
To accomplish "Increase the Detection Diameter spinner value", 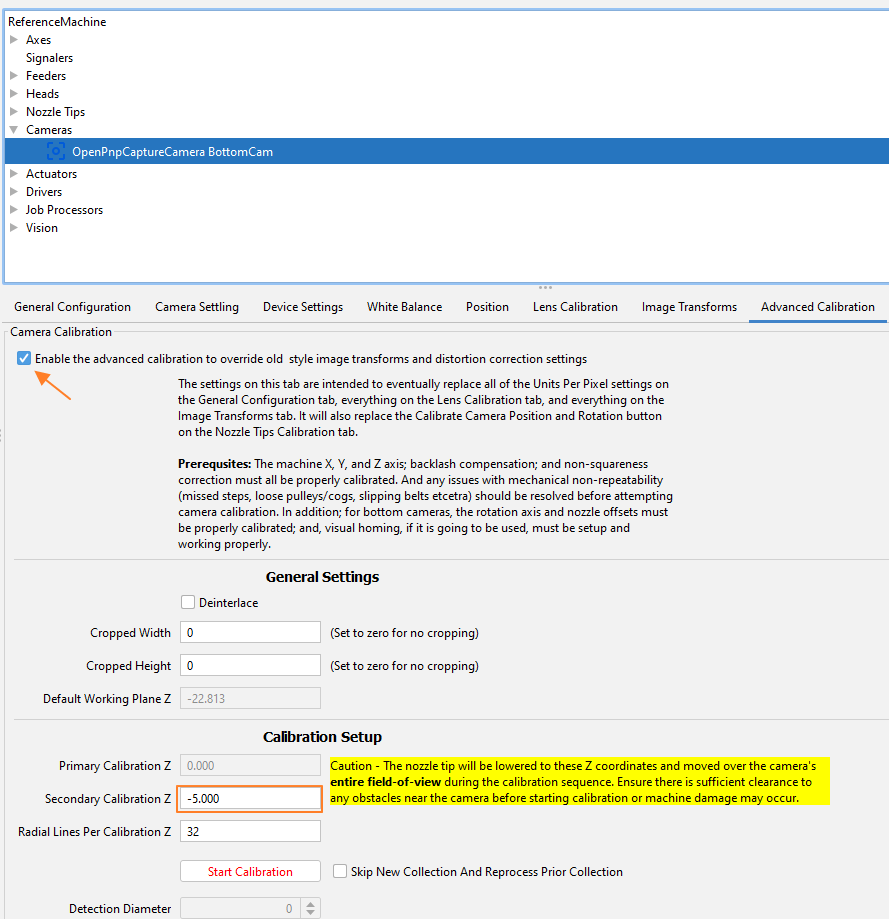I will [311, 904].
